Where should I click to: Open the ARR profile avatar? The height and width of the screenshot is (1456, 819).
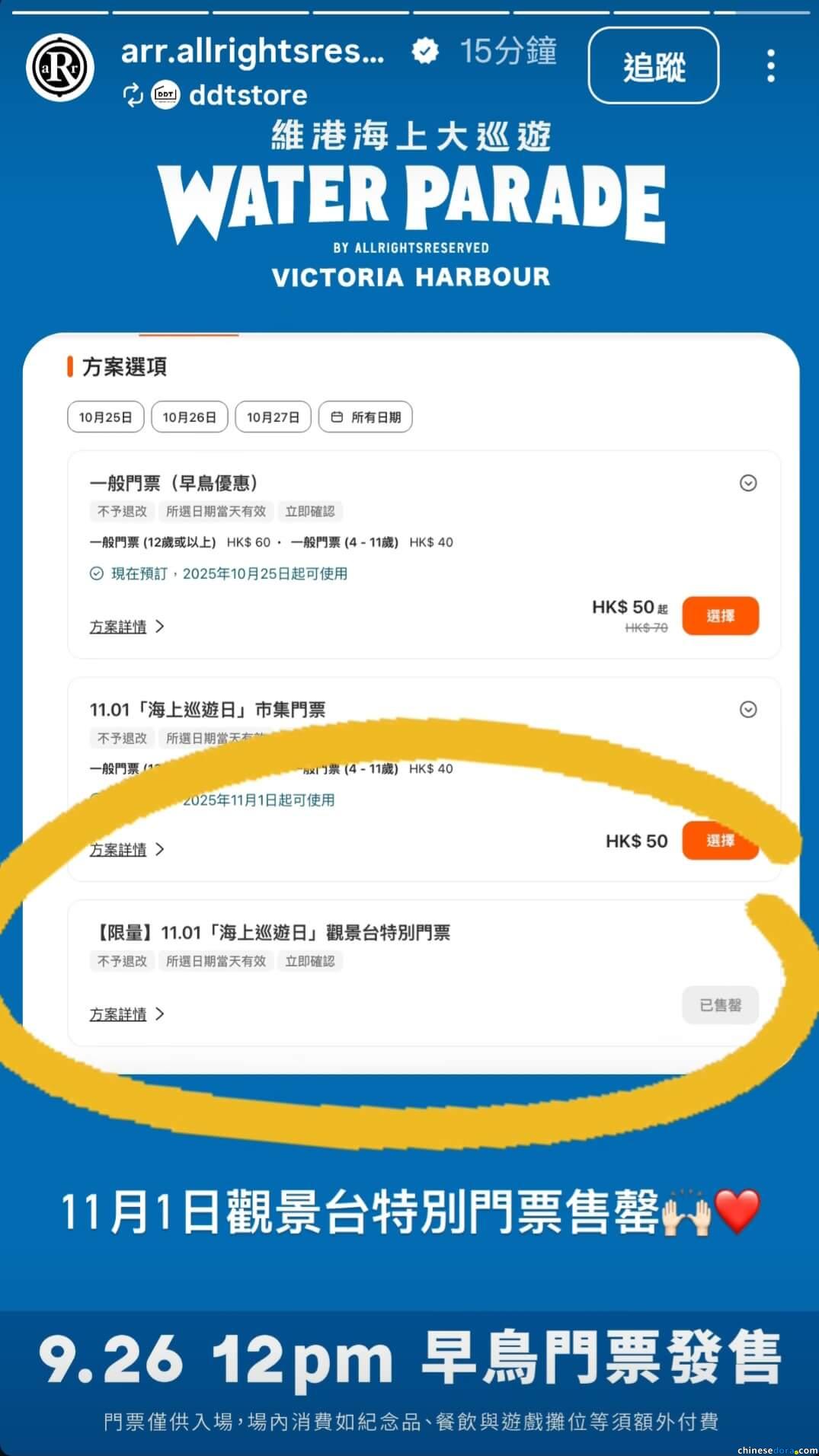(x=60, y=67)
